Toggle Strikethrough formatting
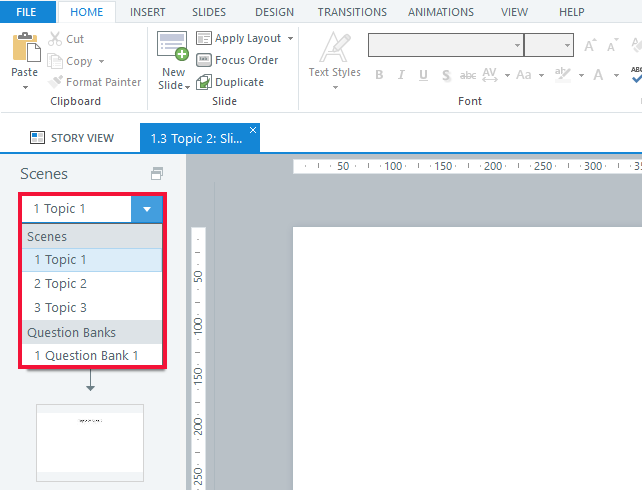This screenshot has width=642, height=490. coord(468,75)
